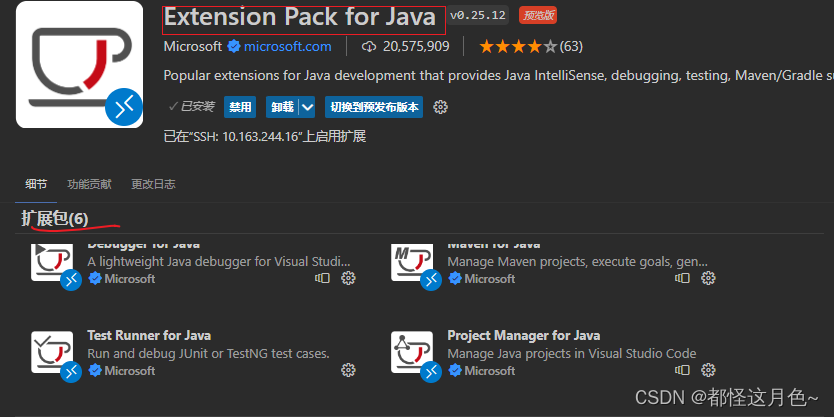Viewport: 834px width, 417px height.
Task: Click the remote-indicator icon of Maven for Java
Action: click(682, 278)
